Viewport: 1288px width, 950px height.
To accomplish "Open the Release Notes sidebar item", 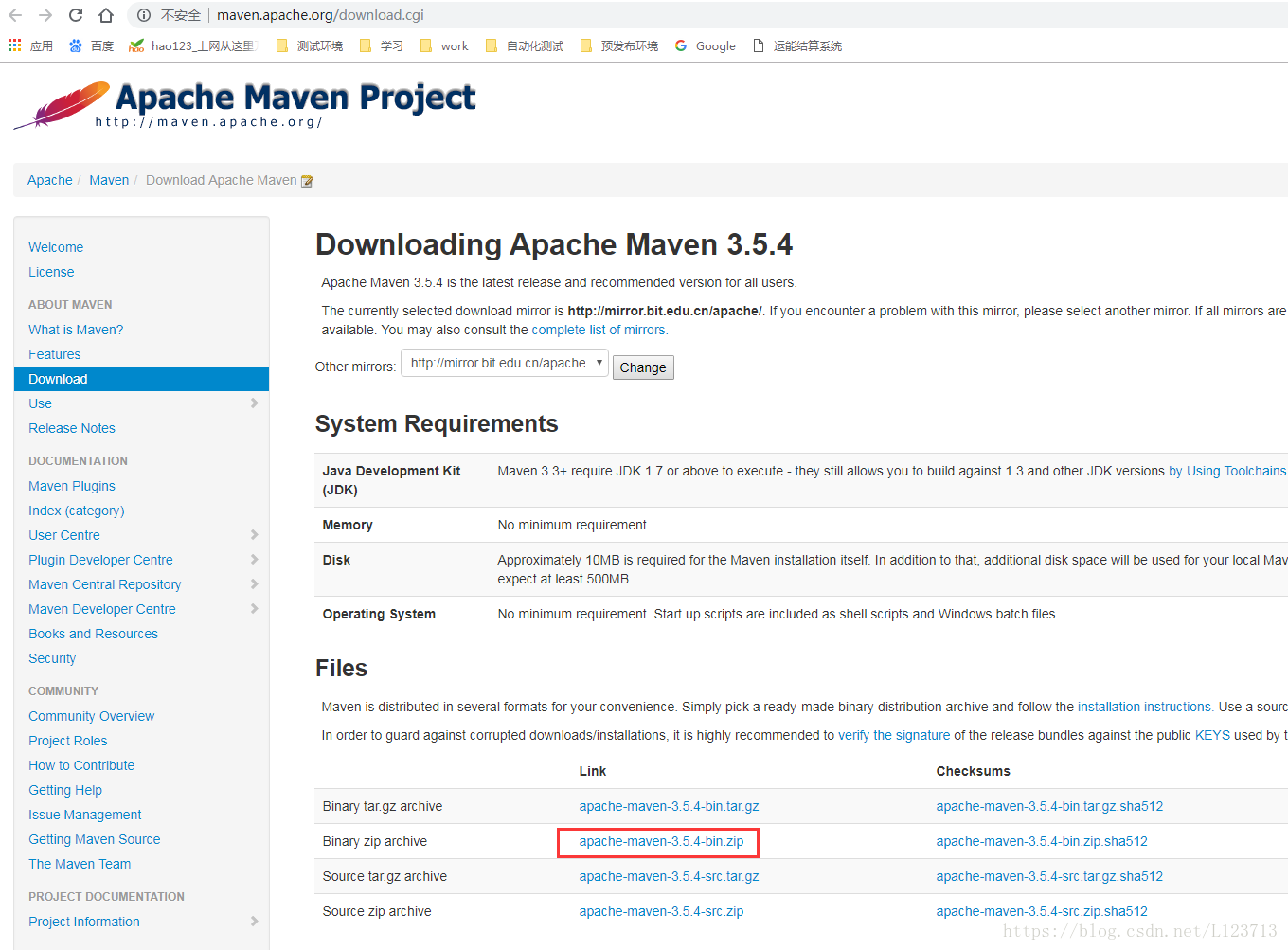I will [x=72, y=428].
